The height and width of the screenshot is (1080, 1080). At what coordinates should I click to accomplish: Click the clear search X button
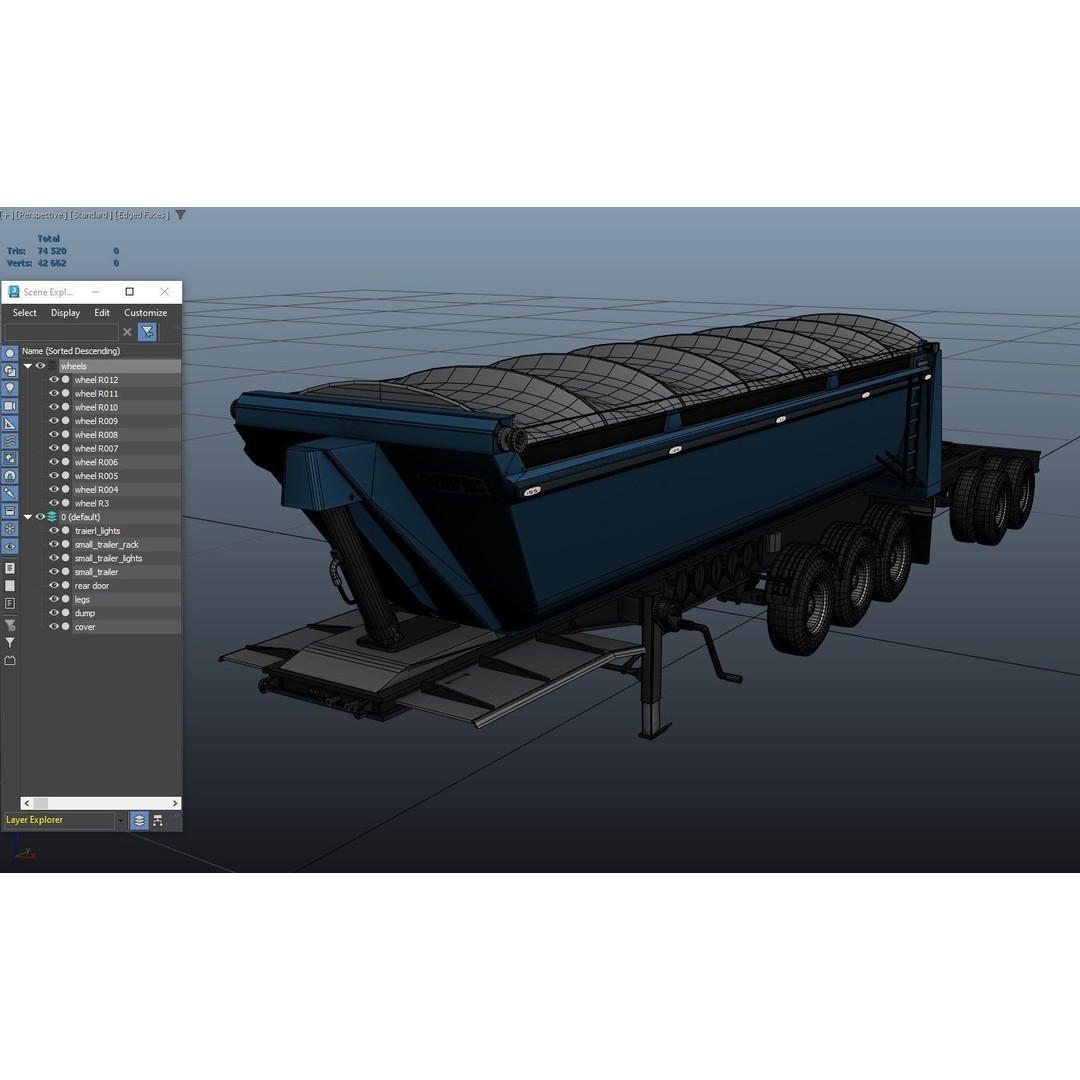coord(127,332)
